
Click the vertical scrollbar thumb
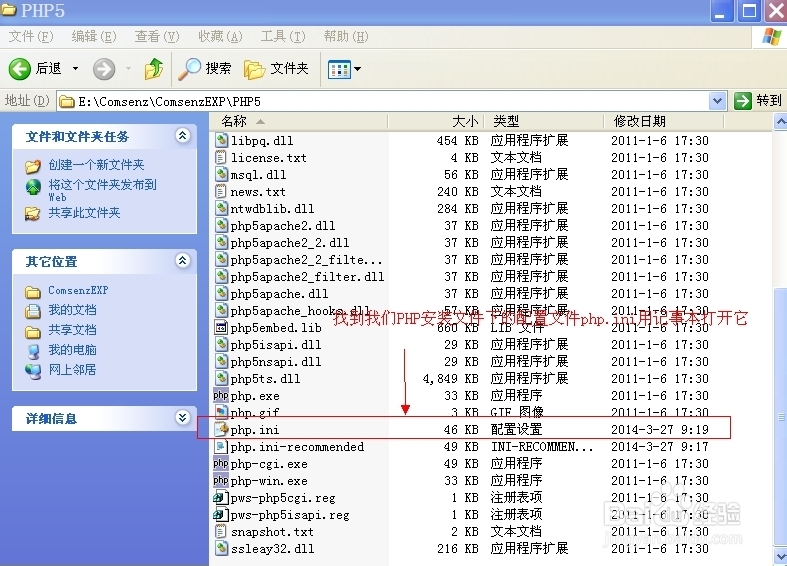click(780, 417)
